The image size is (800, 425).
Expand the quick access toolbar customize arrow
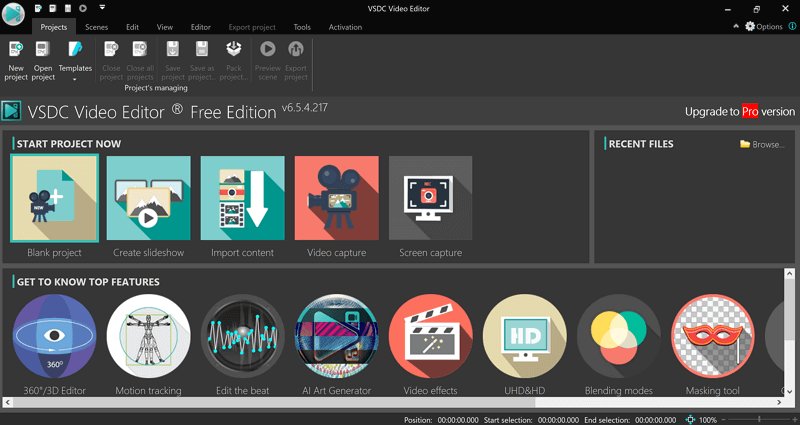102,8
